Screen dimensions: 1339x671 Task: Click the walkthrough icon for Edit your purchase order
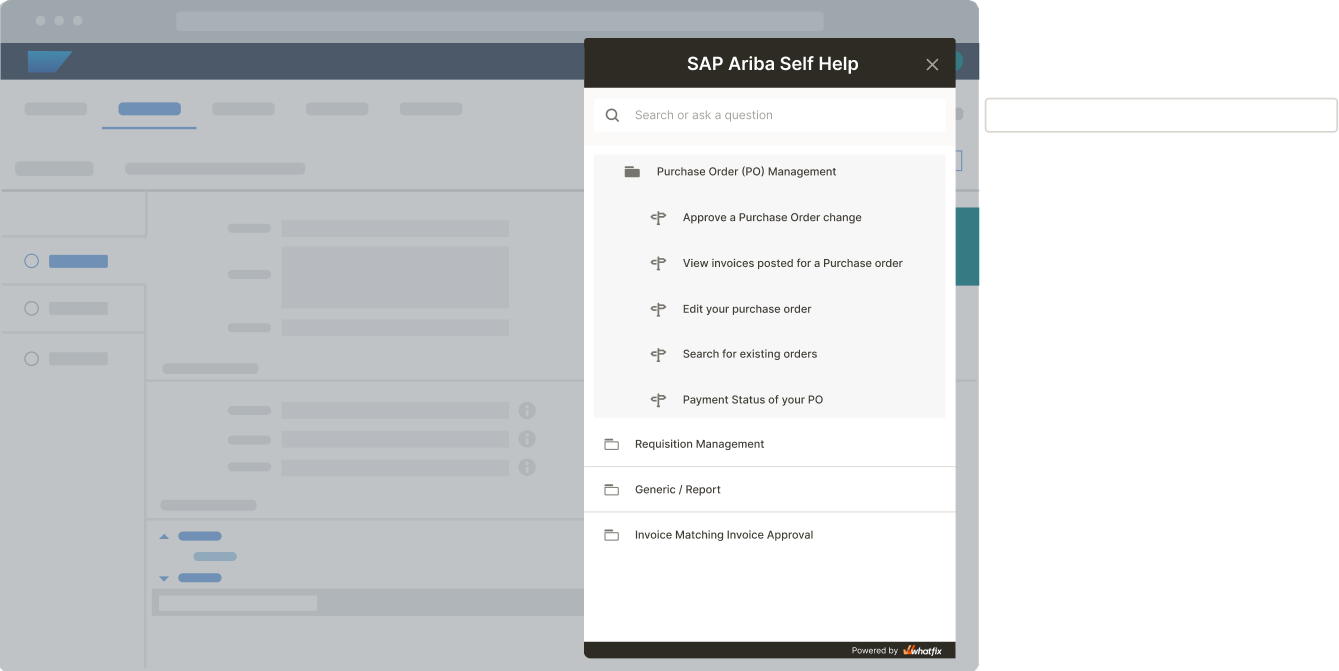(x=658, y=309)
